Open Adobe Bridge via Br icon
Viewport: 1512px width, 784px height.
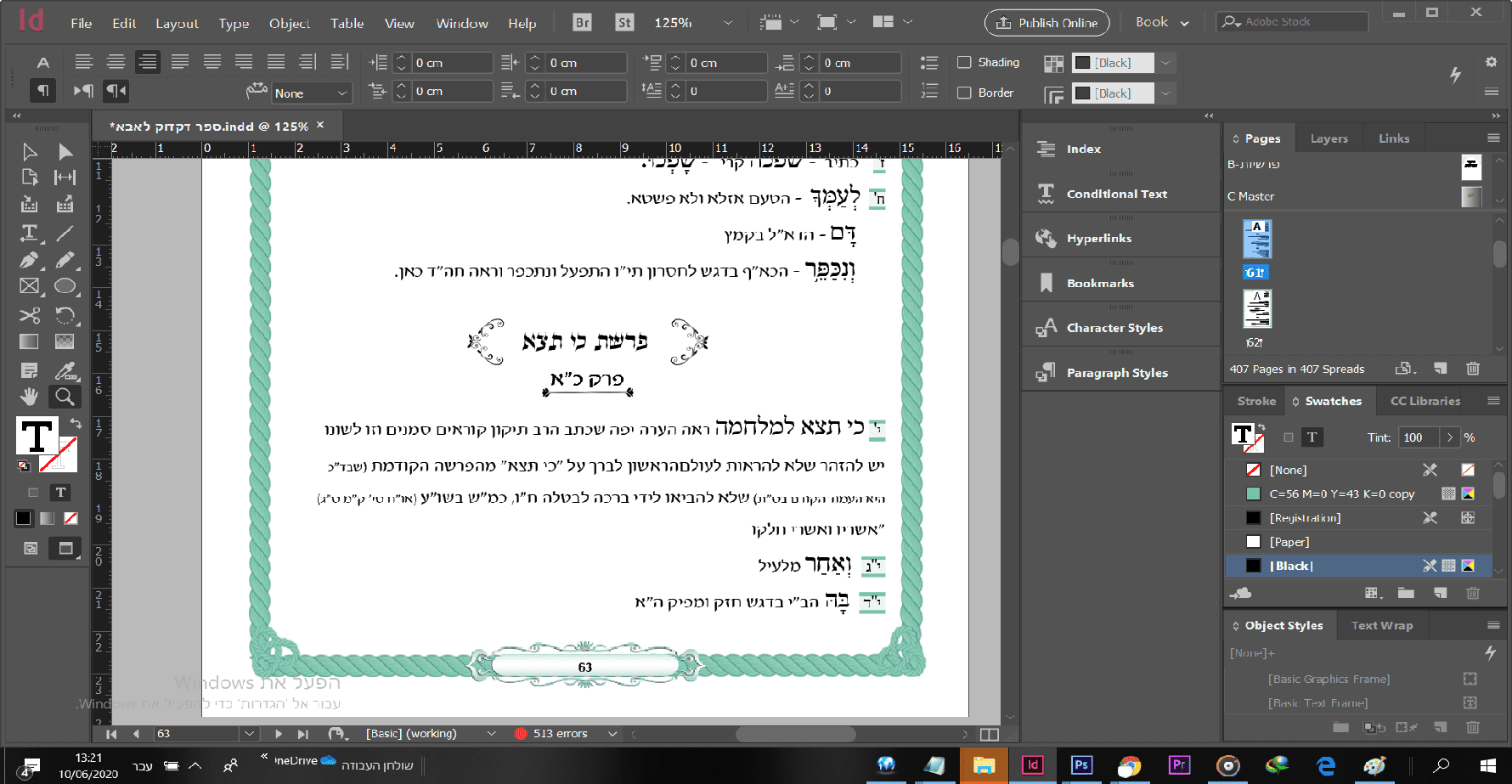583,23
